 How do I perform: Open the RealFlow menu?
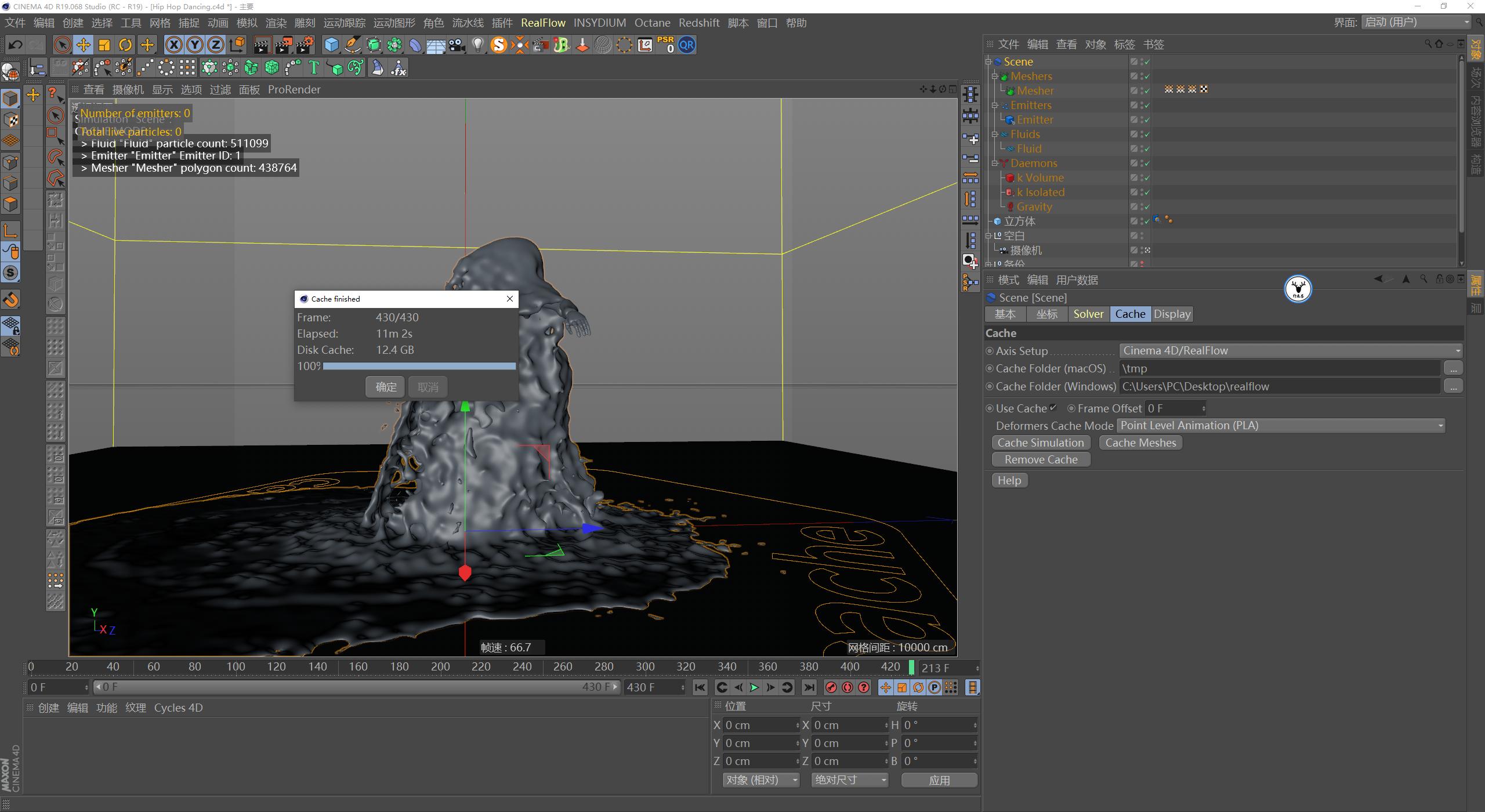(543, 23)
